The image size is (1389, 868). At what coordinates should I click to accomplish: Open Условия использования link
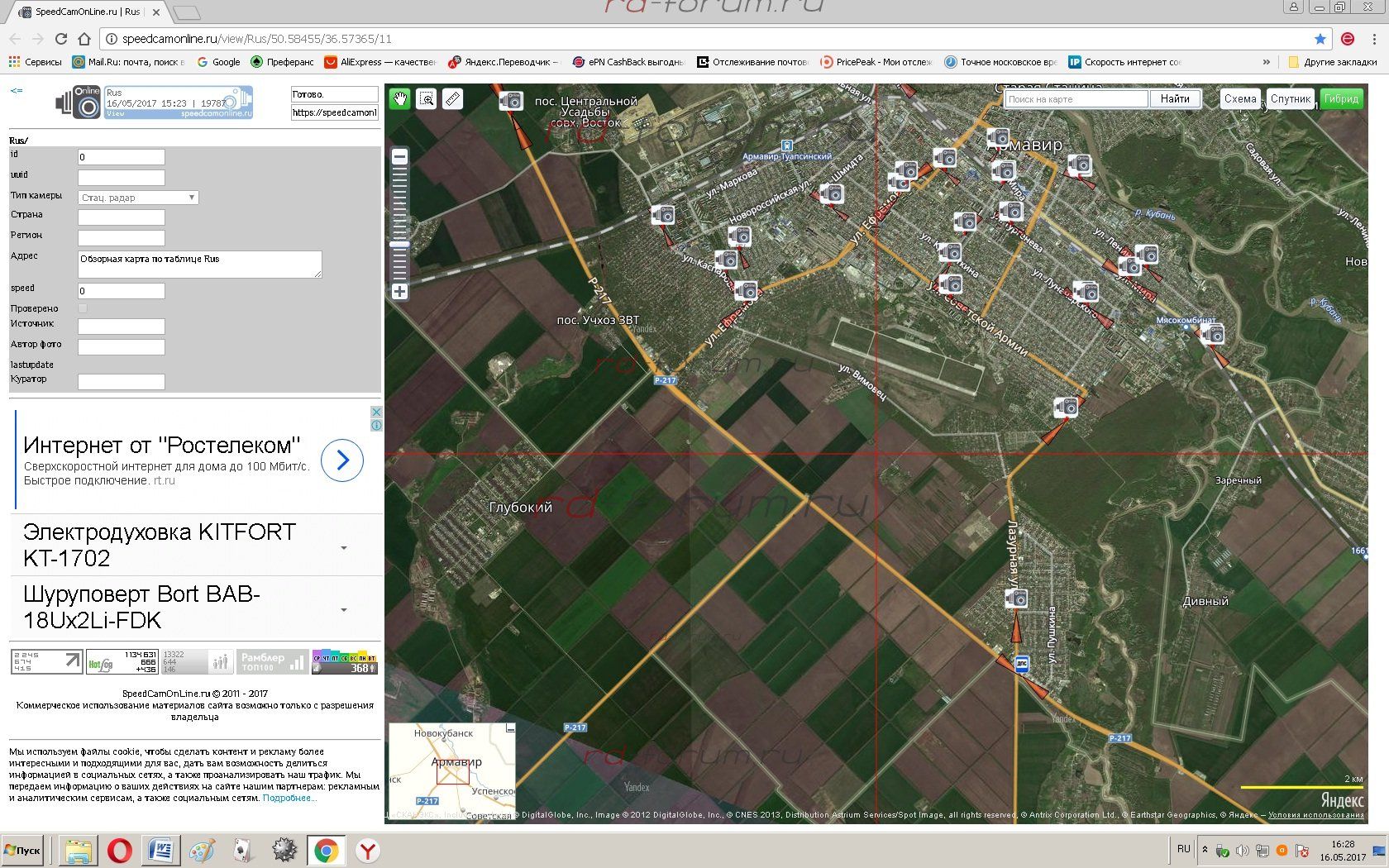point(1316,815)
